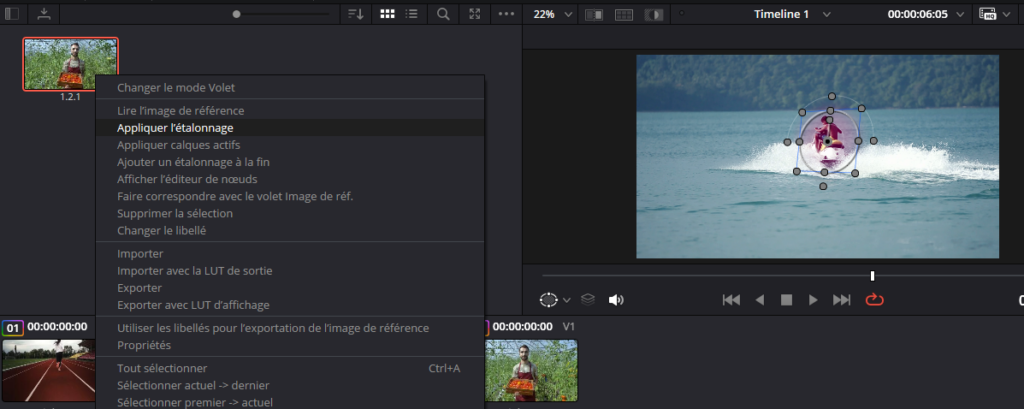The image size is (1024, 409).
Task: Switch gallery to thumbnail grid view
Action: click(x=388, y=15)
